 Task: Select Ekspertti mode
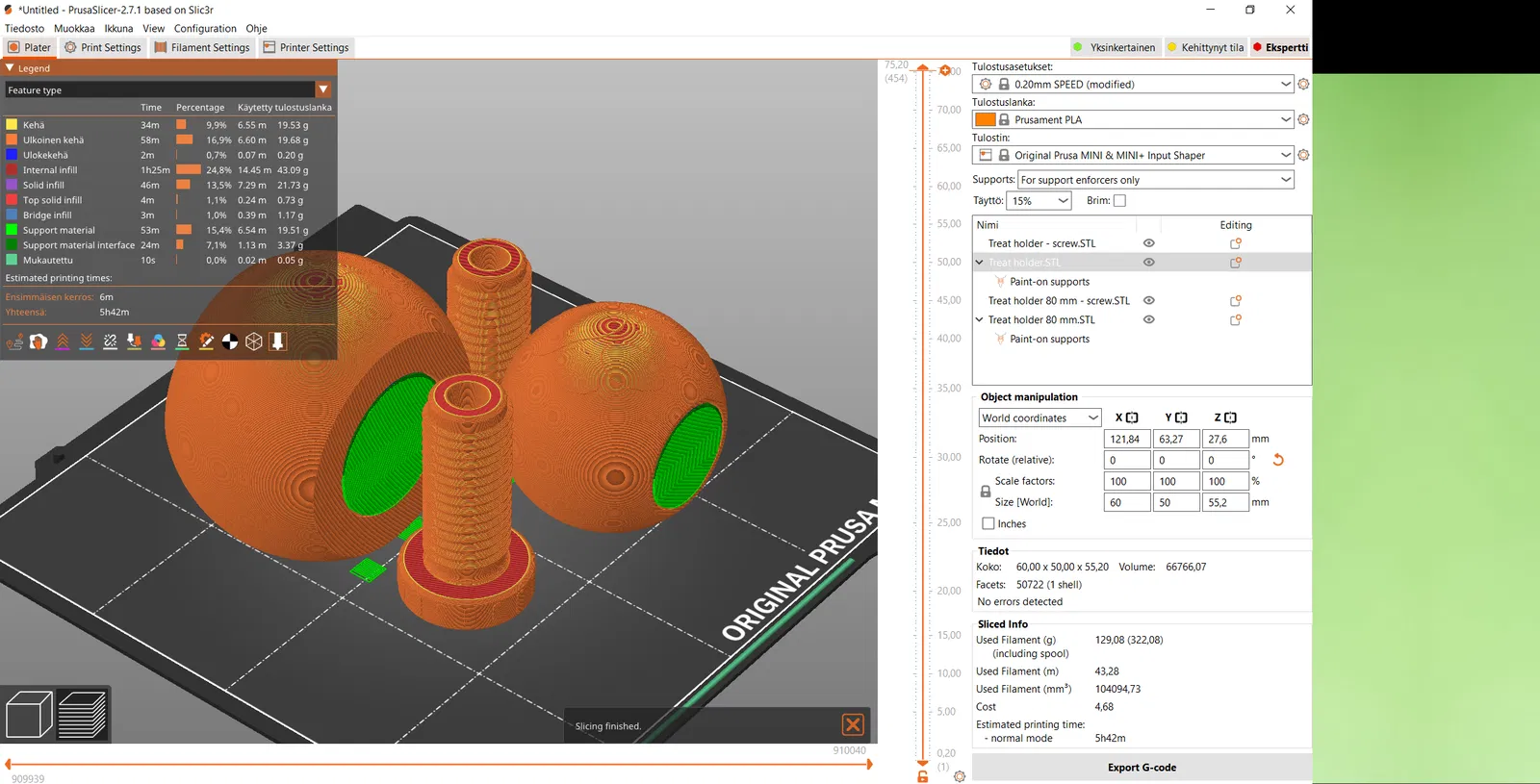[x=1280, y=47]
